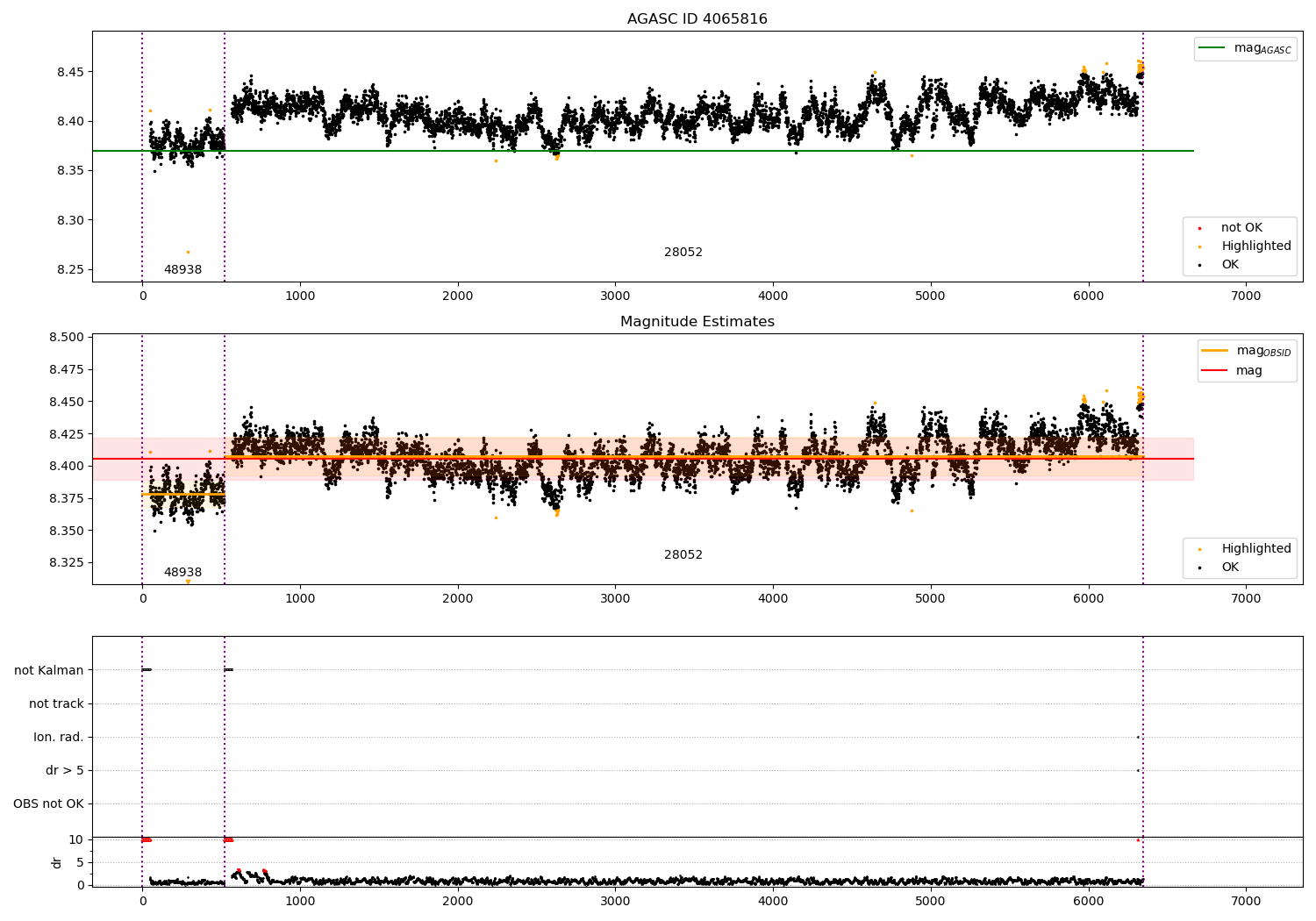1316x921 pixels.
Task: Click y-tick 8.25 in the AGASC plot
Action: click(x=70, y=269)
